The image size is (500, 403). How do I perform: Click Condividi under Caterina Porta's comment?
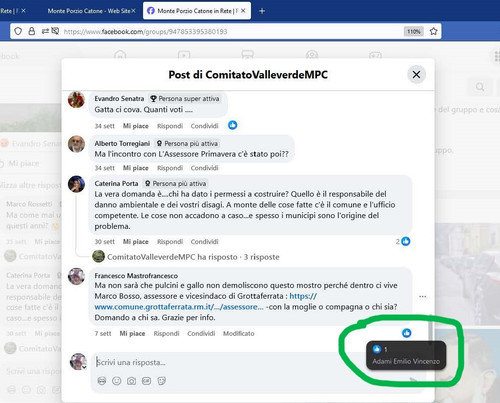click(x=204, y=242)
